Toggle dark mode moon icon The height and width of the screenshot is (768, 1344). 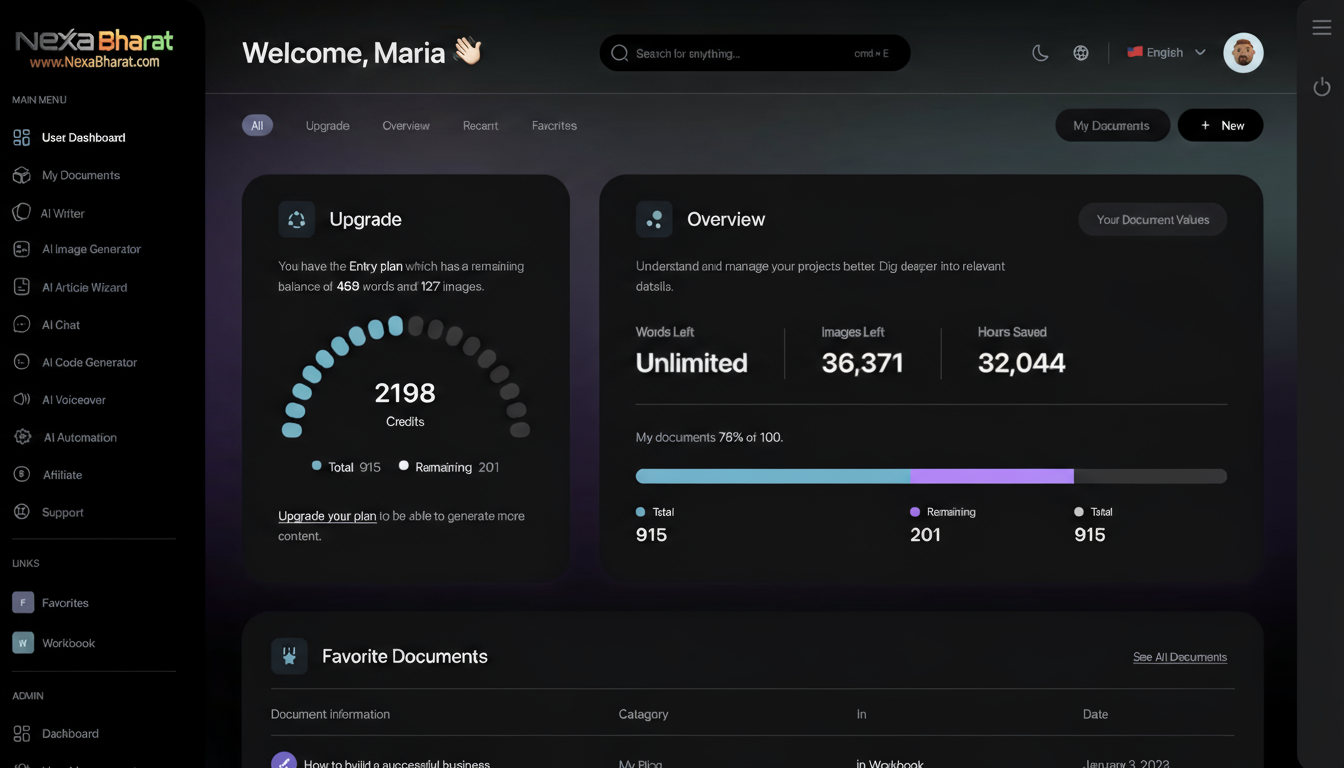[1040, 53]
